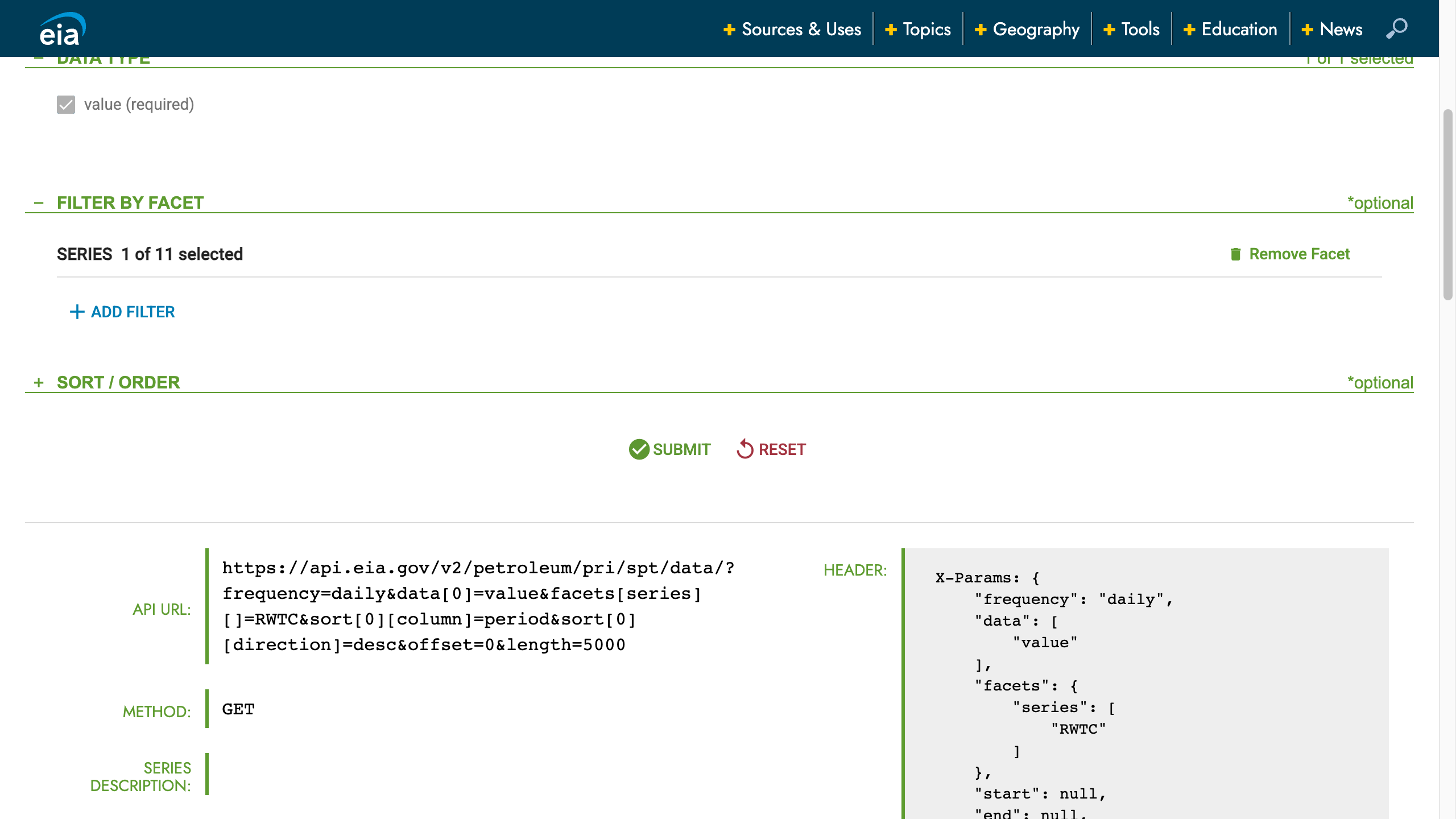Click the trash icon beside Remove Facet

[x=1235, y=254]
